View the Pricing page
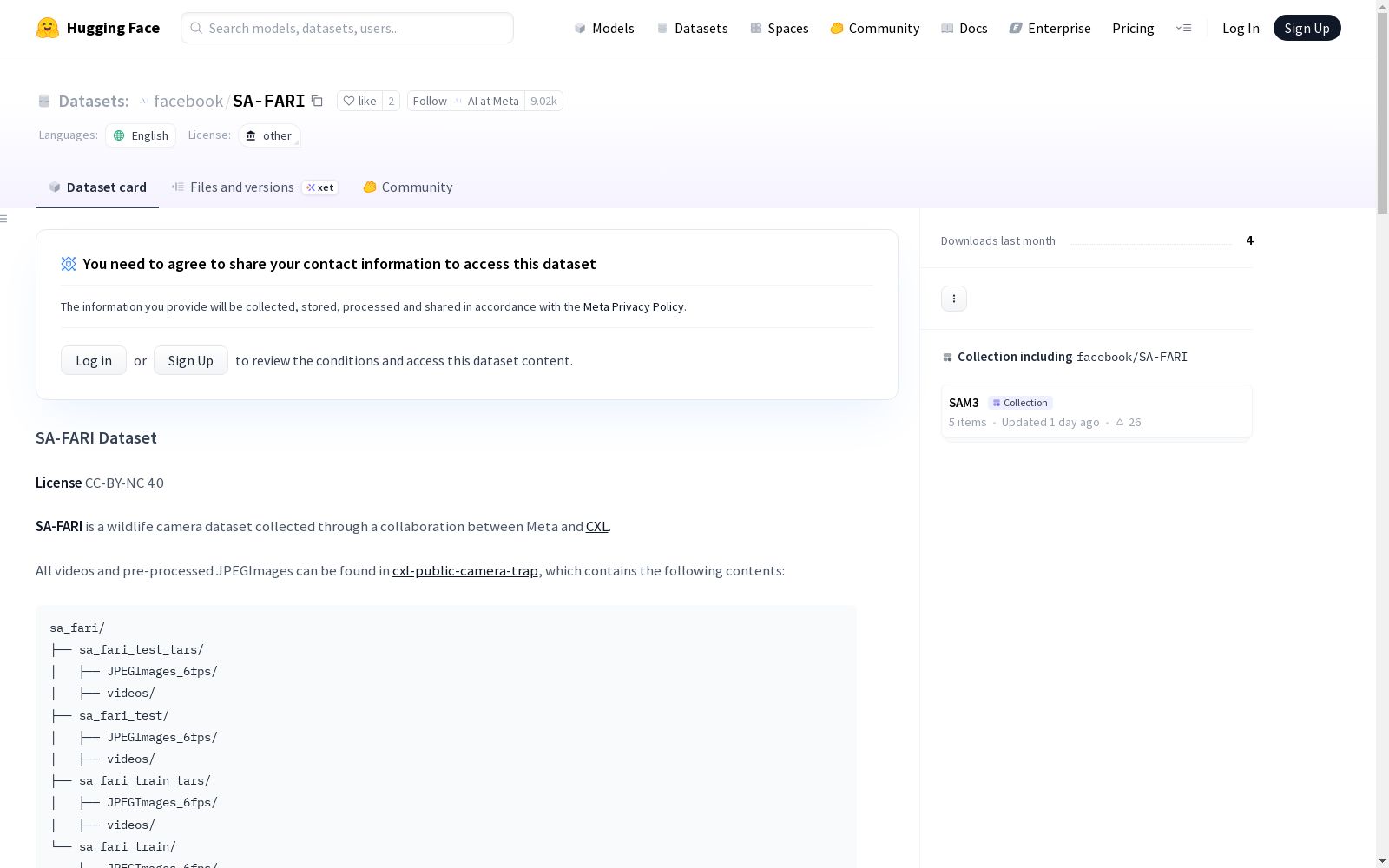The height and width of the screenshot is (868, 1389). pos(1133,28)
